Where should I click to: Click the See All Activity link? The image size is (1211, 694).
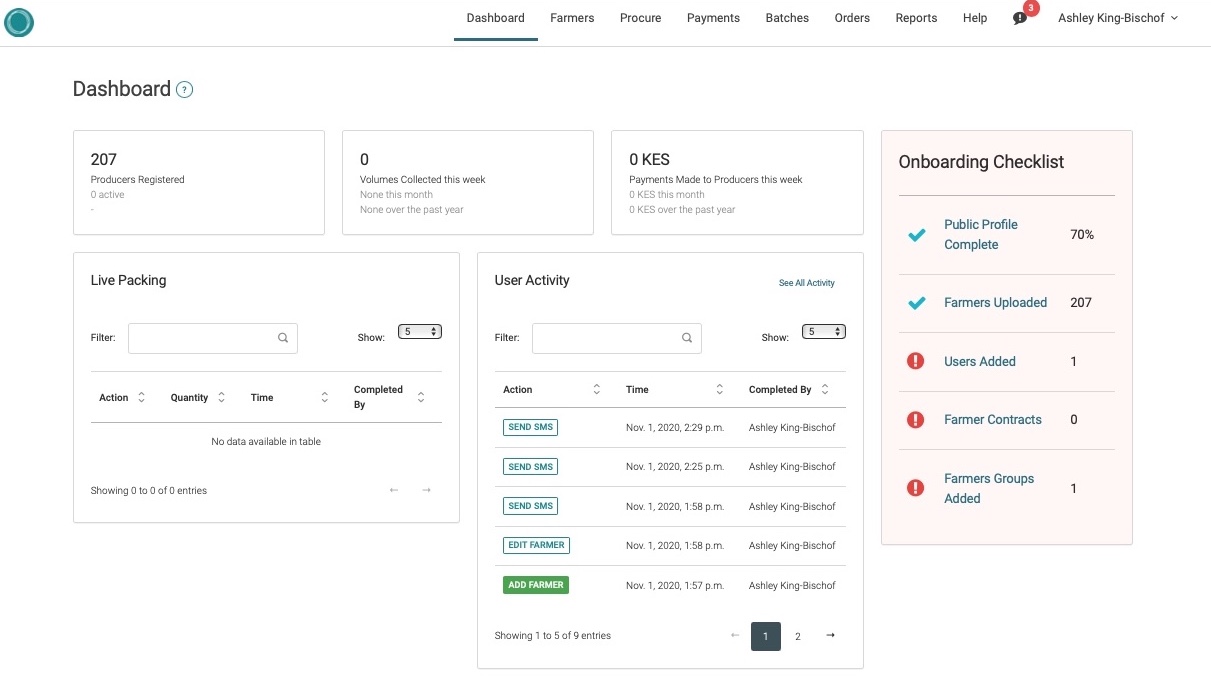(x=806, y=283)
